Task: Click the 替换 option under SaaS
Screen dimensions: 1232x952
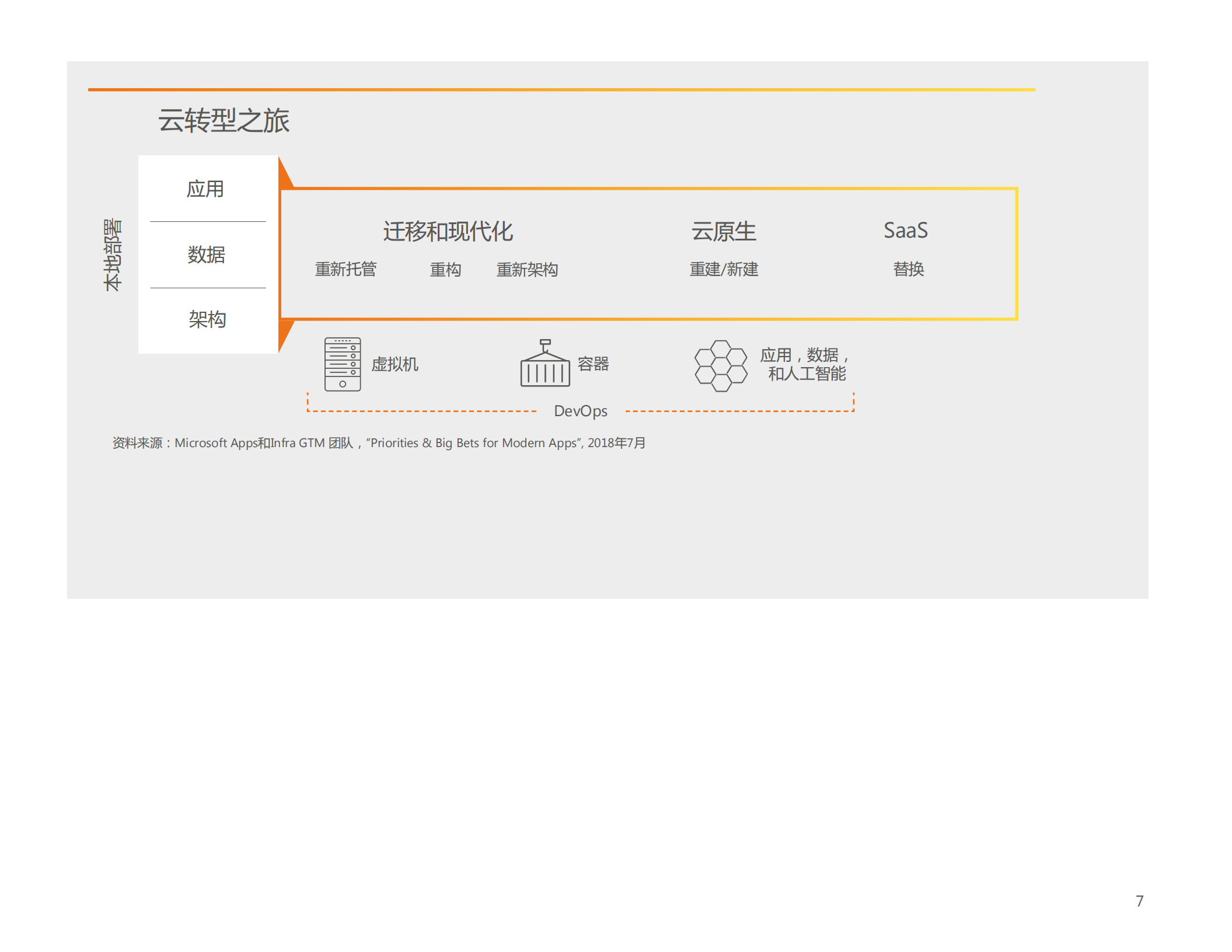Action: 908,270
